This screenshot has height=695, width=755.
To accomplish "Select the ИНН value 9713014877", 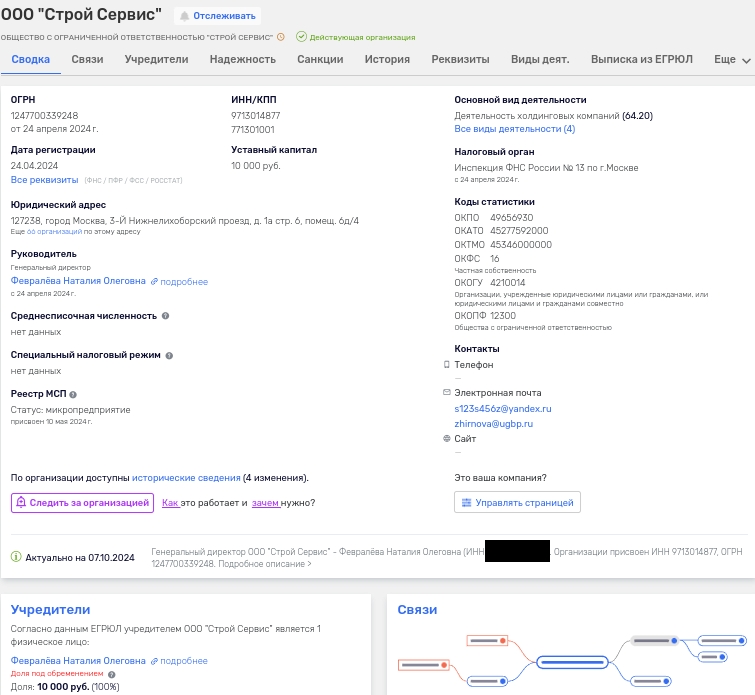I will coord(256,116).
